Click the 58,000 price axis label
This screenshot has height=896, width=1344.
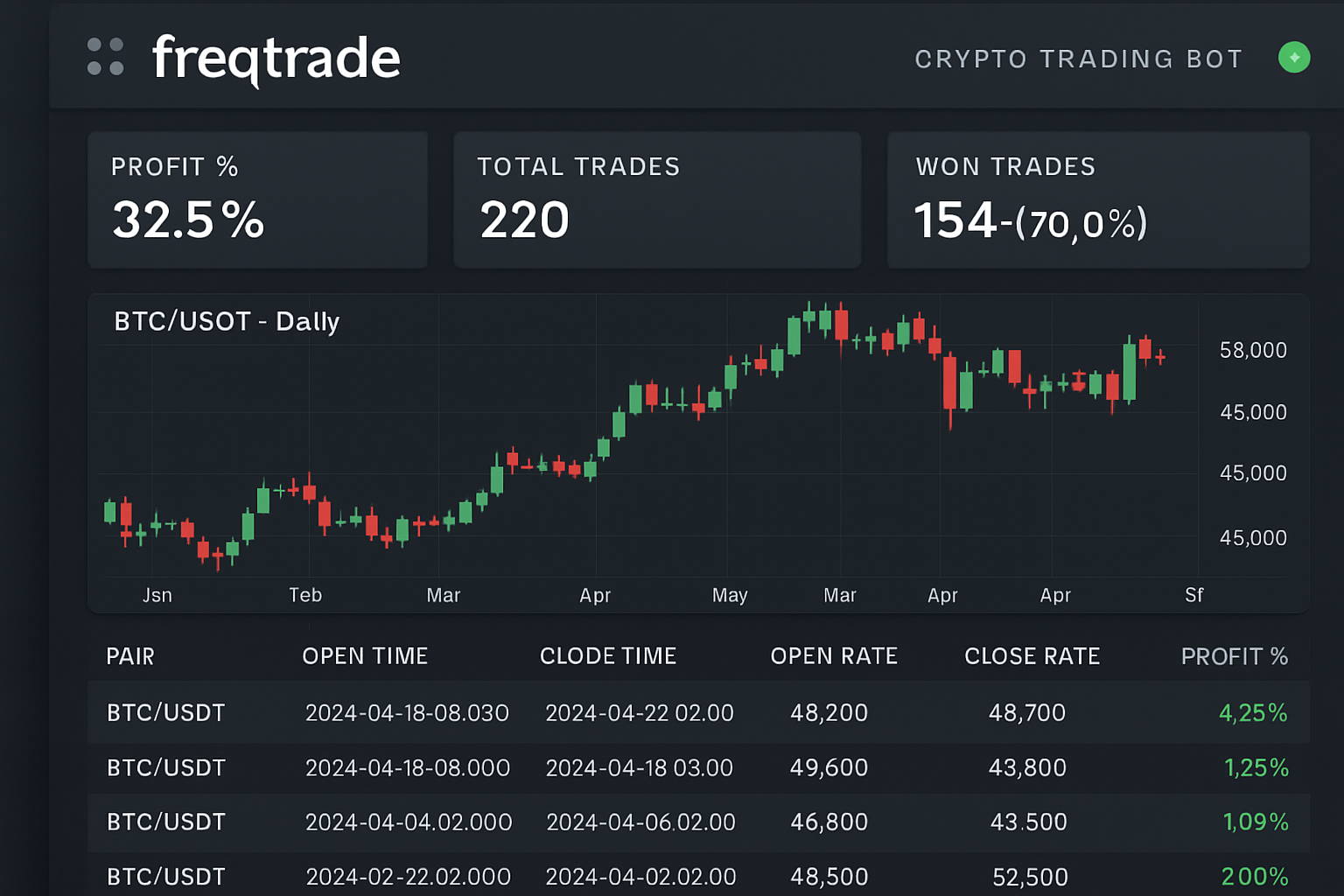pyautogui.click(x=1253, y=350)
